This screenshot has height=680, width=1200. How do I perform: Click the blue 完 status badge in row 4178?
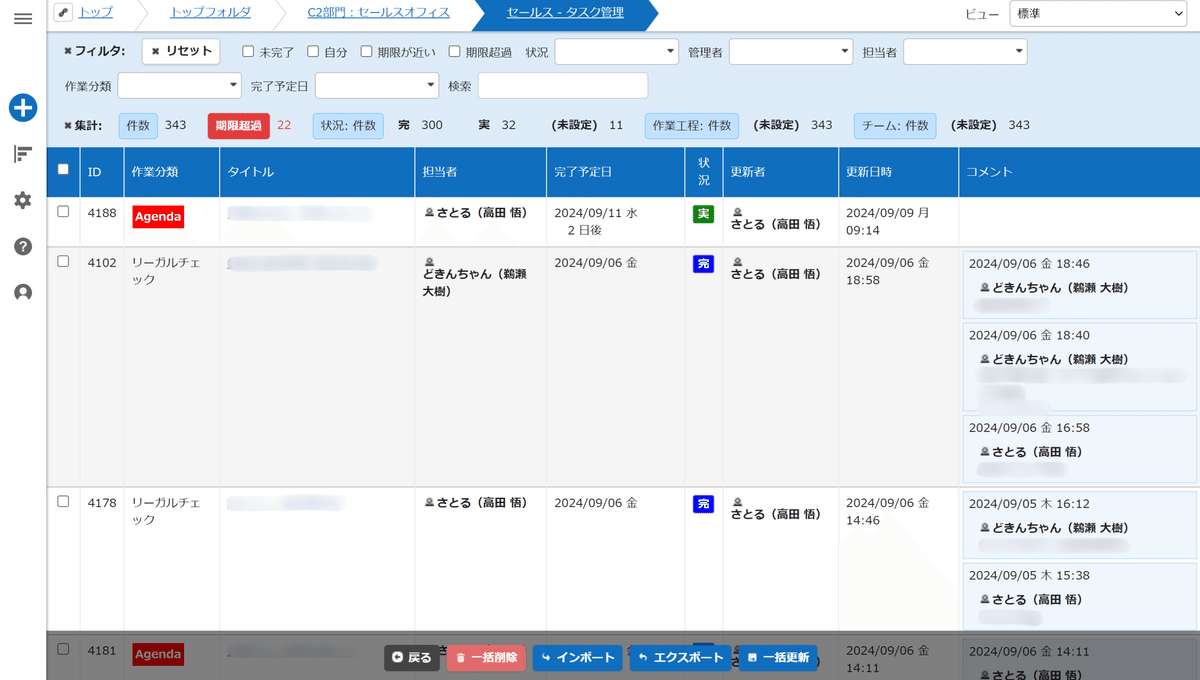[x=703, y=504]
